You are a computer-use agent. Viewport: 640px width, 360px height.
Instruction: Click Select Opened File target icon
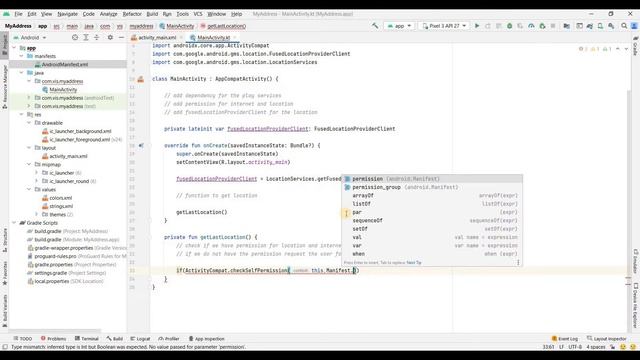click(x=75, y=37)
